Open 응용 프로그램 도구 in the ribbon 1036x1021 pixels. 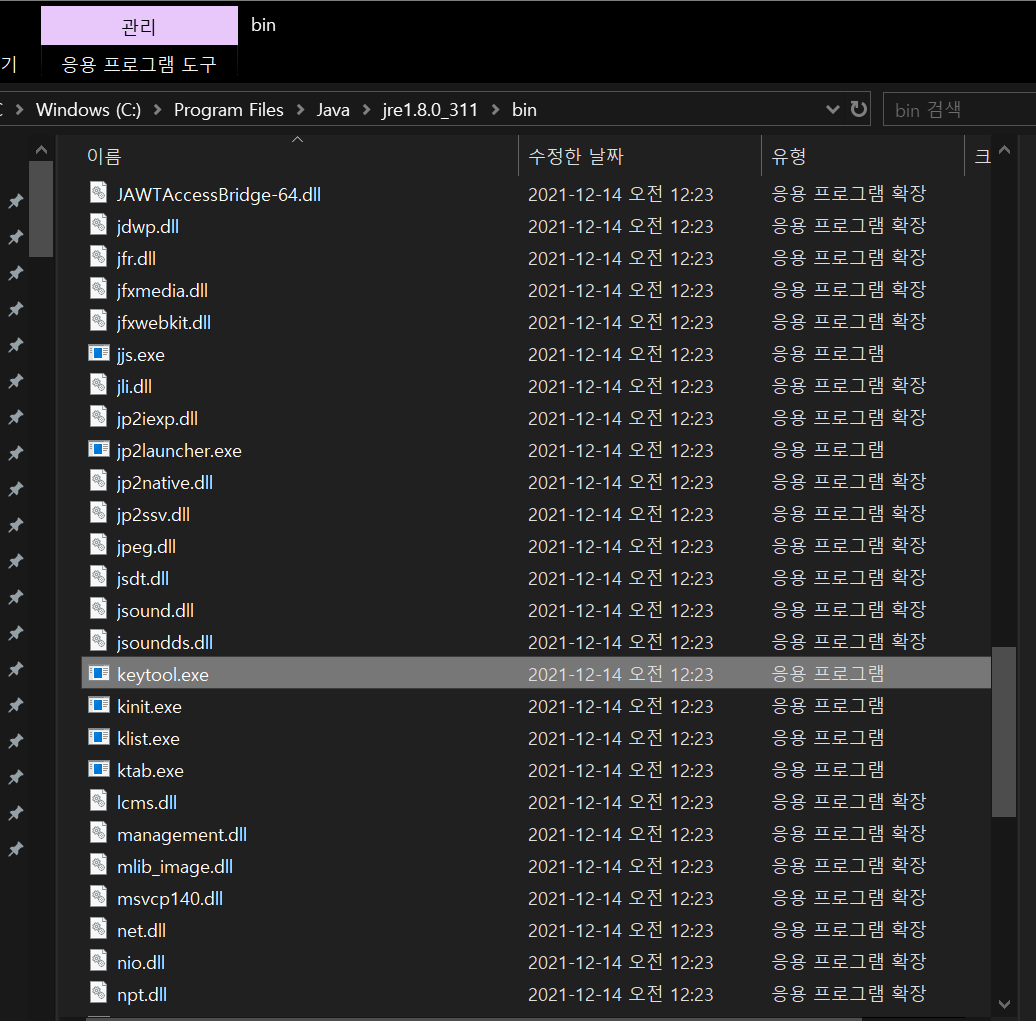(x=138, y=62)
